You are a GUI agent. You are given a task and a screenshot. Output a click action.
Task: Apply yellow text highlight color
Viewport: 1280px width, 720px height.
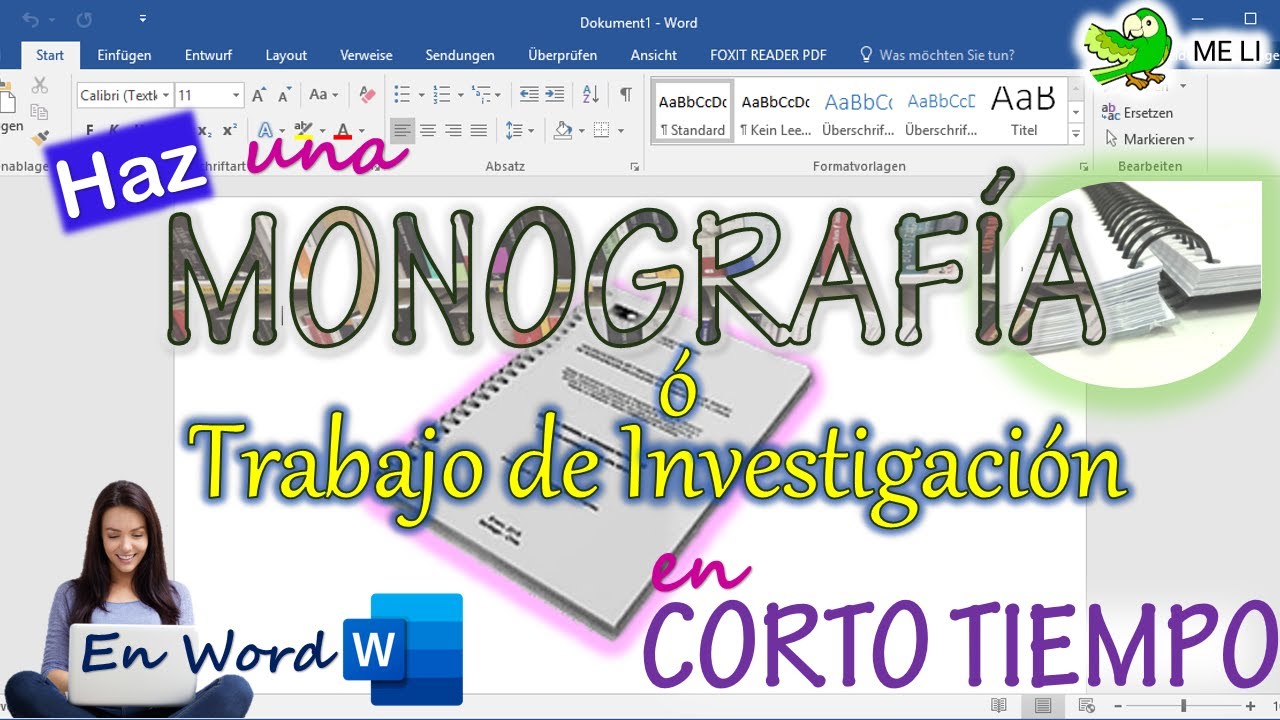click(x=303, y=130)
